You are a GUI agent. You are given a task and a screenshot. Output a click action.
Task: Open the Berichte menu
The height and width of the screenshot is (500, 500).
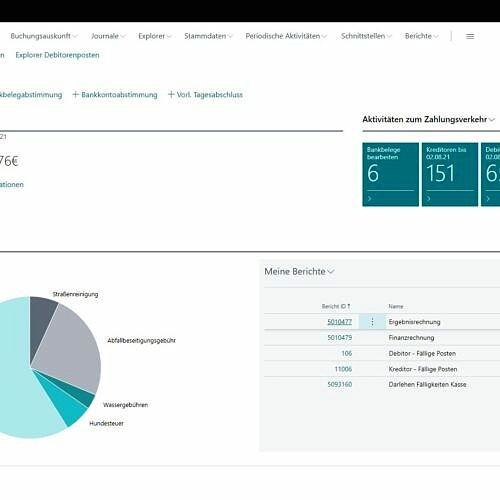coord(422,36)
